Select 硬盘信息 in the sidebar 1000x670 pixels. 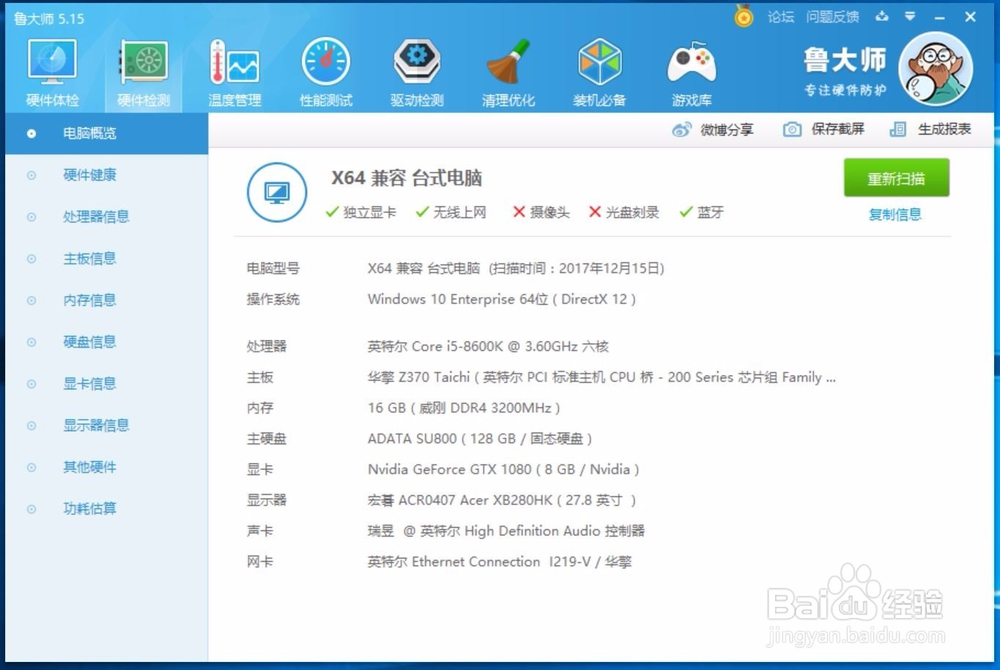pos(107,342)
